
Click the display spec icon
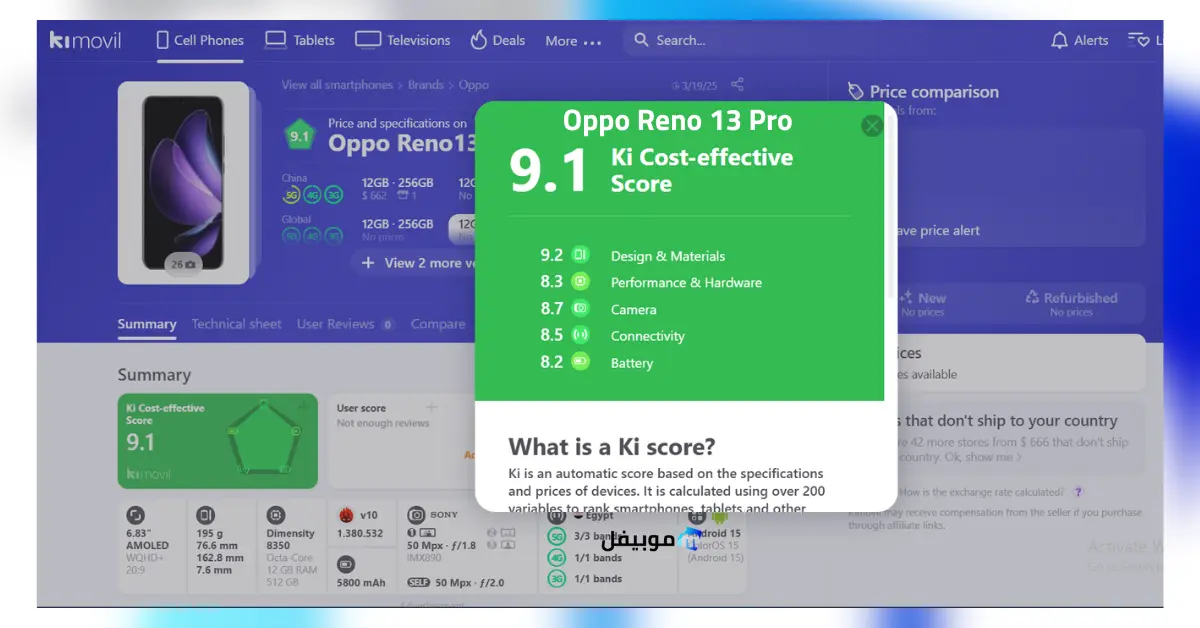click(x=135, y=515)
